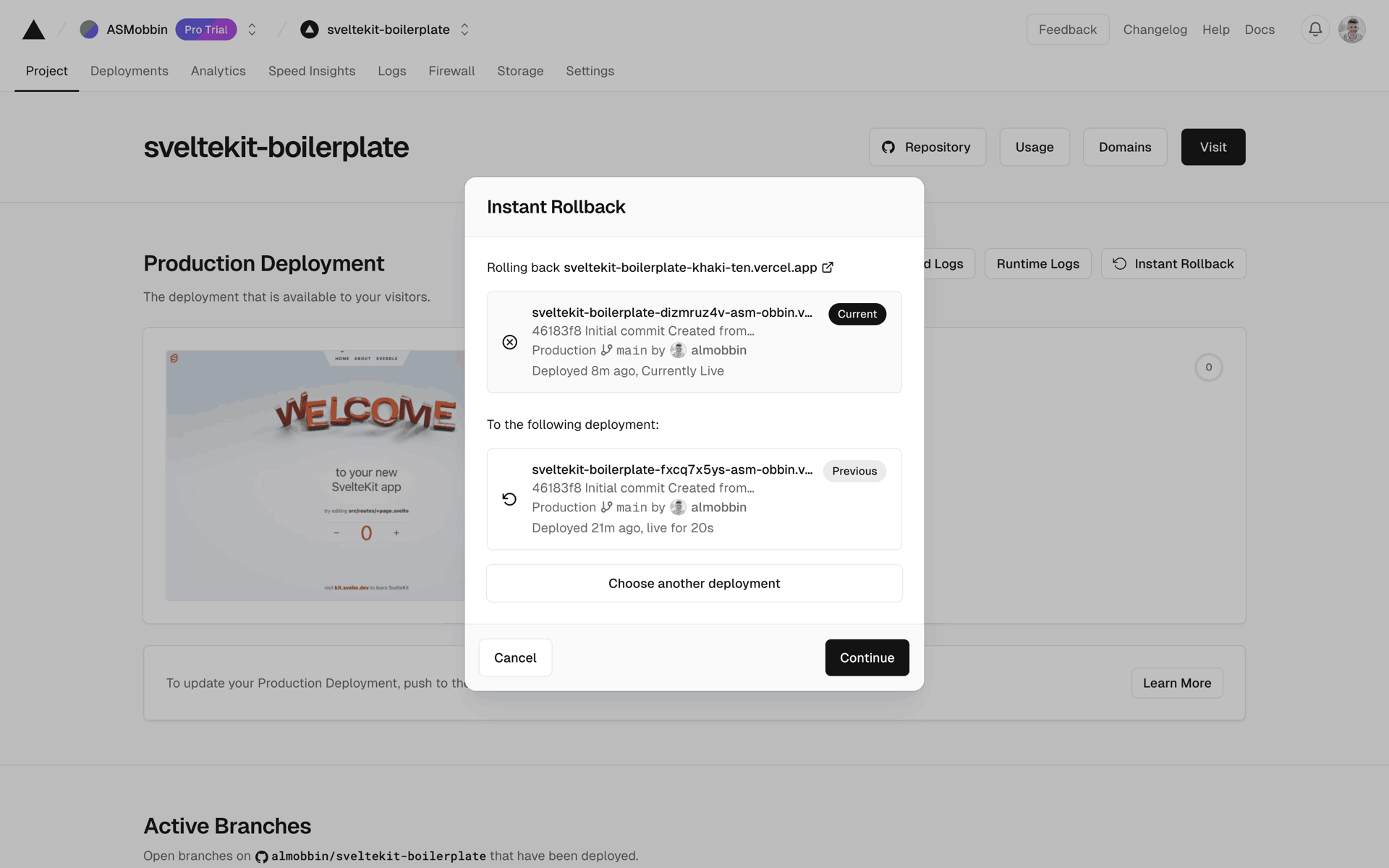1389x868 pixels.
Task: Open the ASMobbin team avatar
Action: pyautogui.click(x=89, y=30)
